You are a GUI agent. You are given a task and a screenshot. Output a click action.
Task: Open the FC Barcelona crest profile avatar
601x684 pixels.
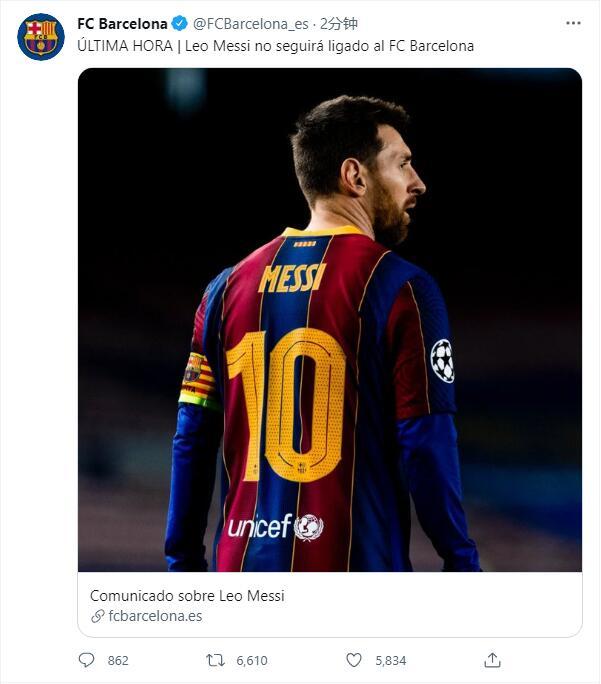coord(41,37)
